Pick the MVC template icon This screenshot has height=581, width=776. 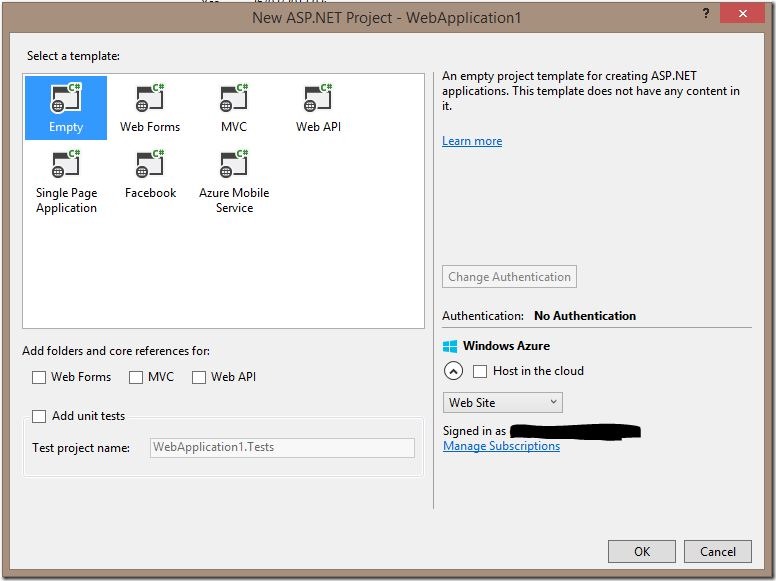tap(234, 97)
